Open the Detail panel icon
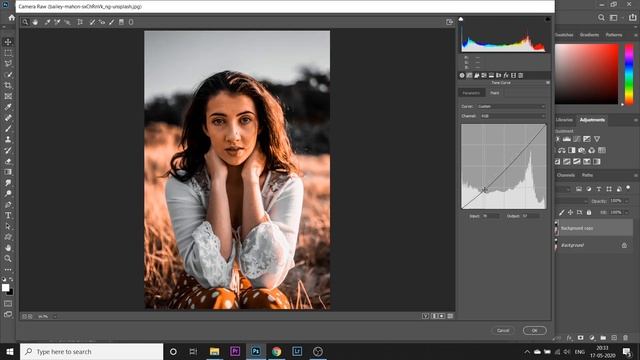Viewport: 640px width, 360px height. click(x=477, y=76)
